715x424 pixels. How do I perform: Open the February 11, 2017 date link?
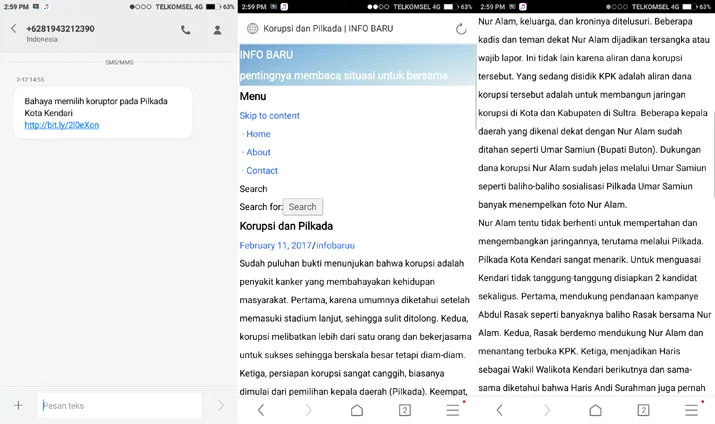click(x=275, y=245)
